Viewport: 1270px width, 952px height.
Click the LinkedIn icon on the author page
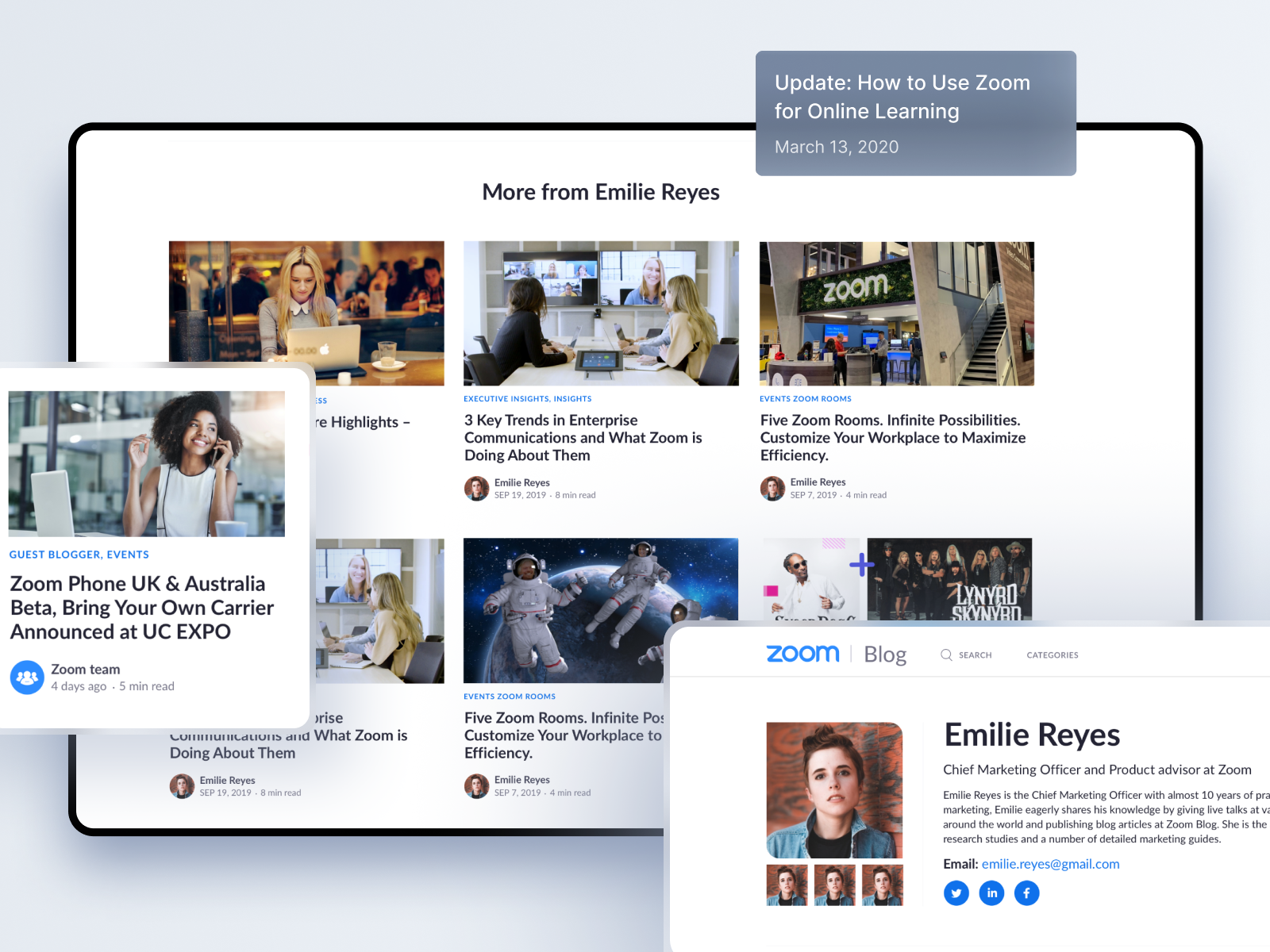[991, 893]
